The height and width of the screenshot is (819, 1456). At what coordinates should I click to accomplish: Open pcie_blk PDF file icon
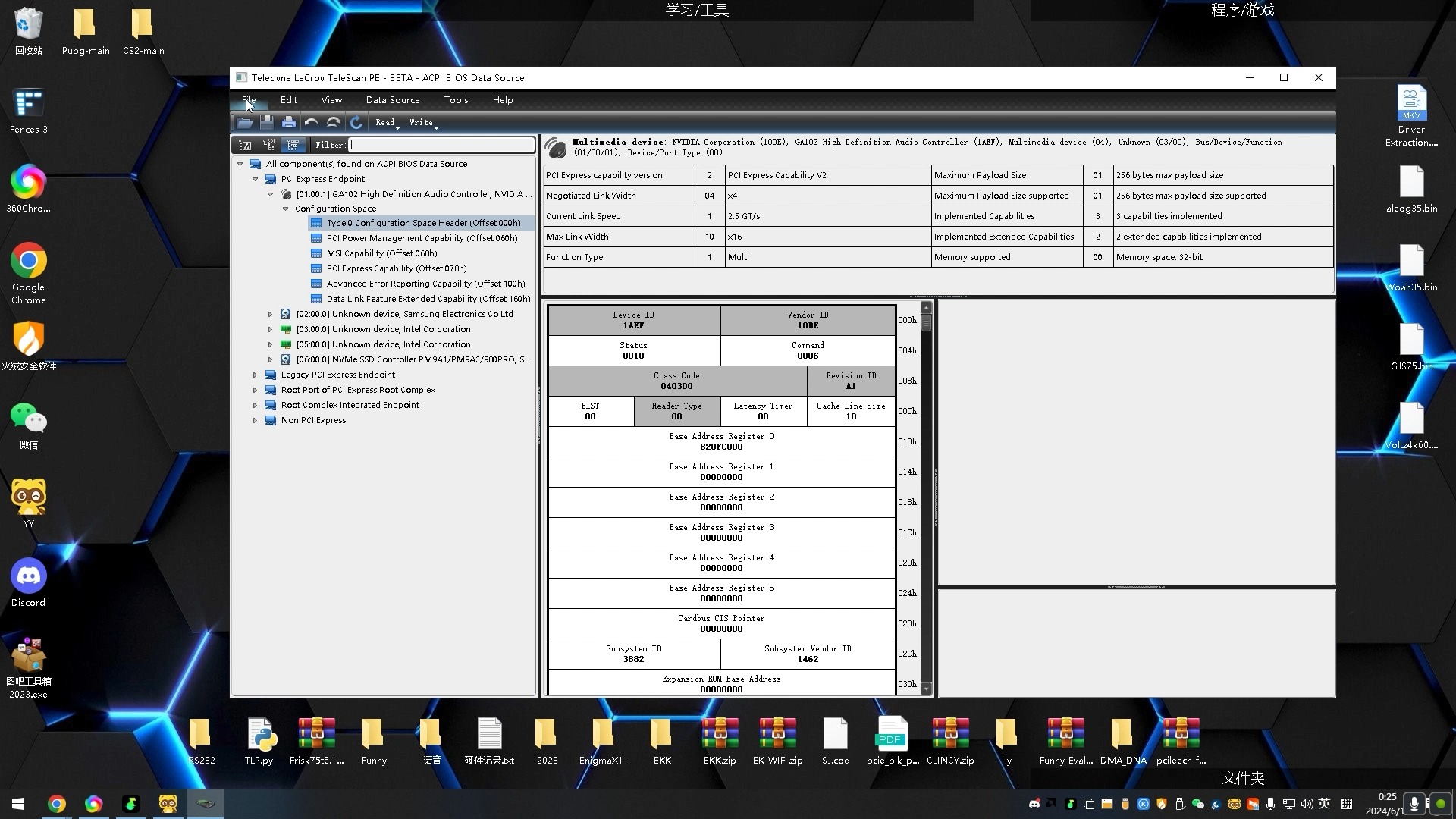[x=893, y=741]
